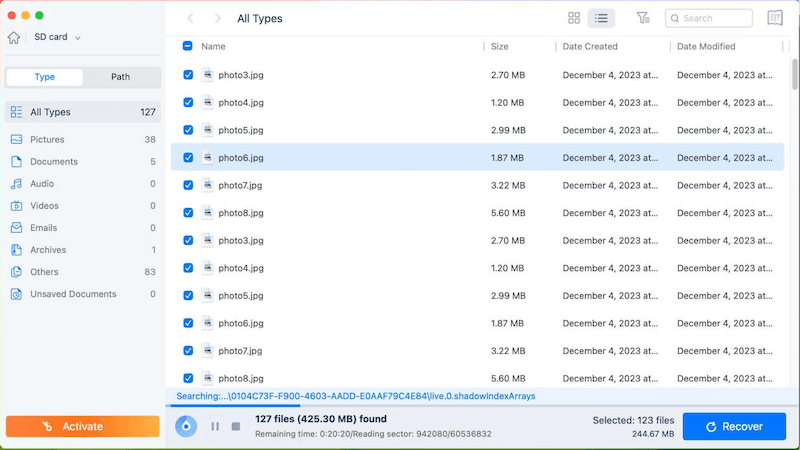Click the All Types list icon
Viewport: 800px width, 450px height.
click(x=16, y=112)
